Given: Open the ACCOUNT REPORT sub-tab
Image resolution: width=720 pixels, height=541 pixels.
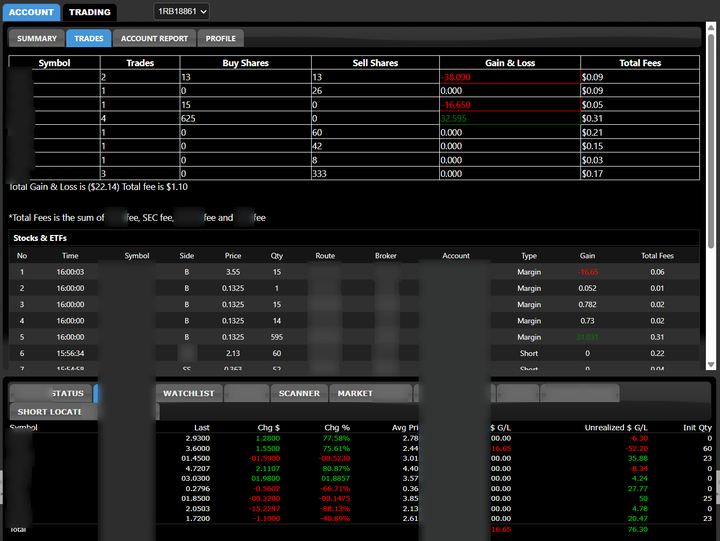Looking at the screenshot, I should click(x=154, y=39).
